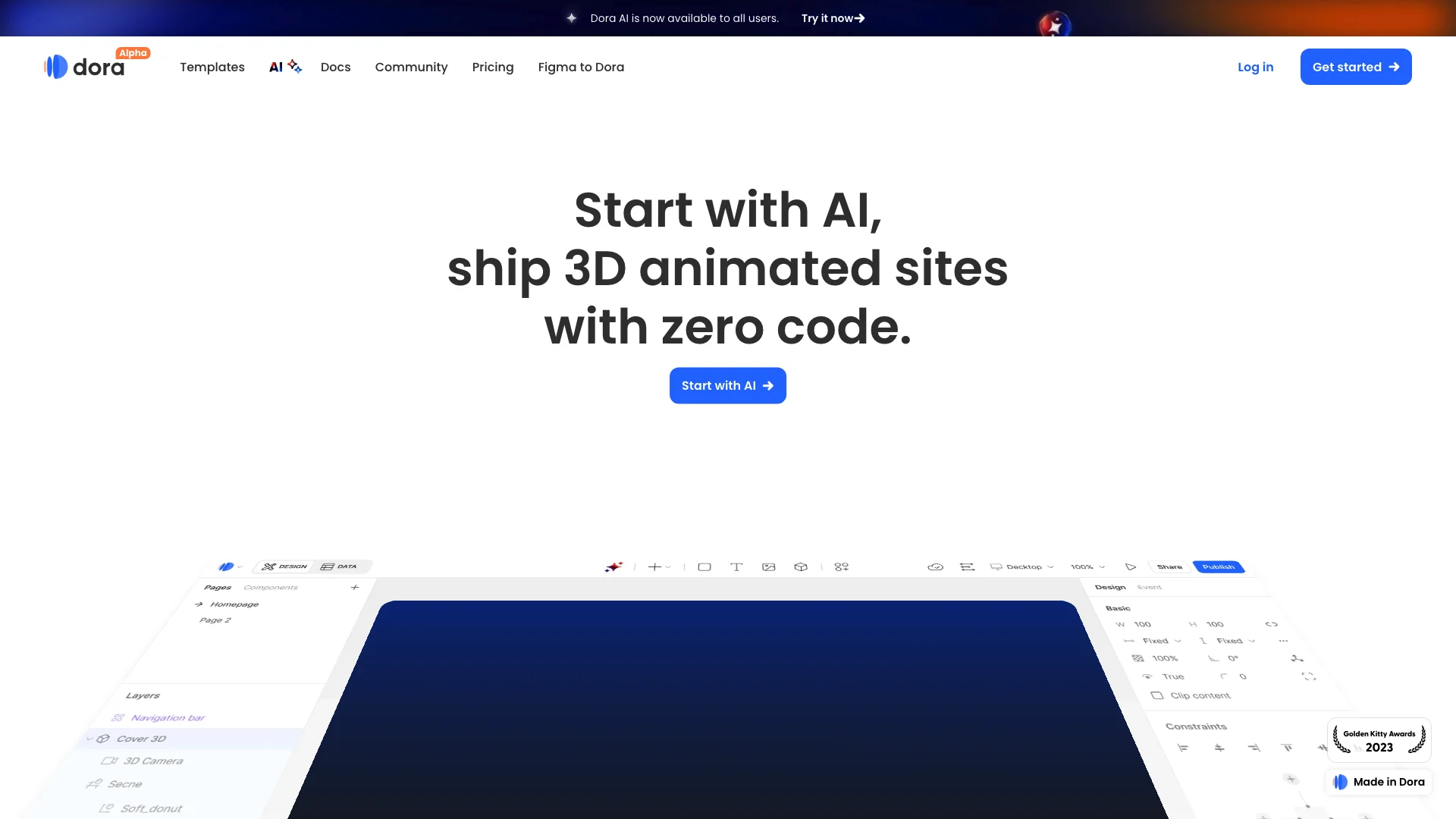The height and width of the screenshot is (819, 1456).
Task: Switch to the Design tab in right panel
Action: pos(1111,587)
